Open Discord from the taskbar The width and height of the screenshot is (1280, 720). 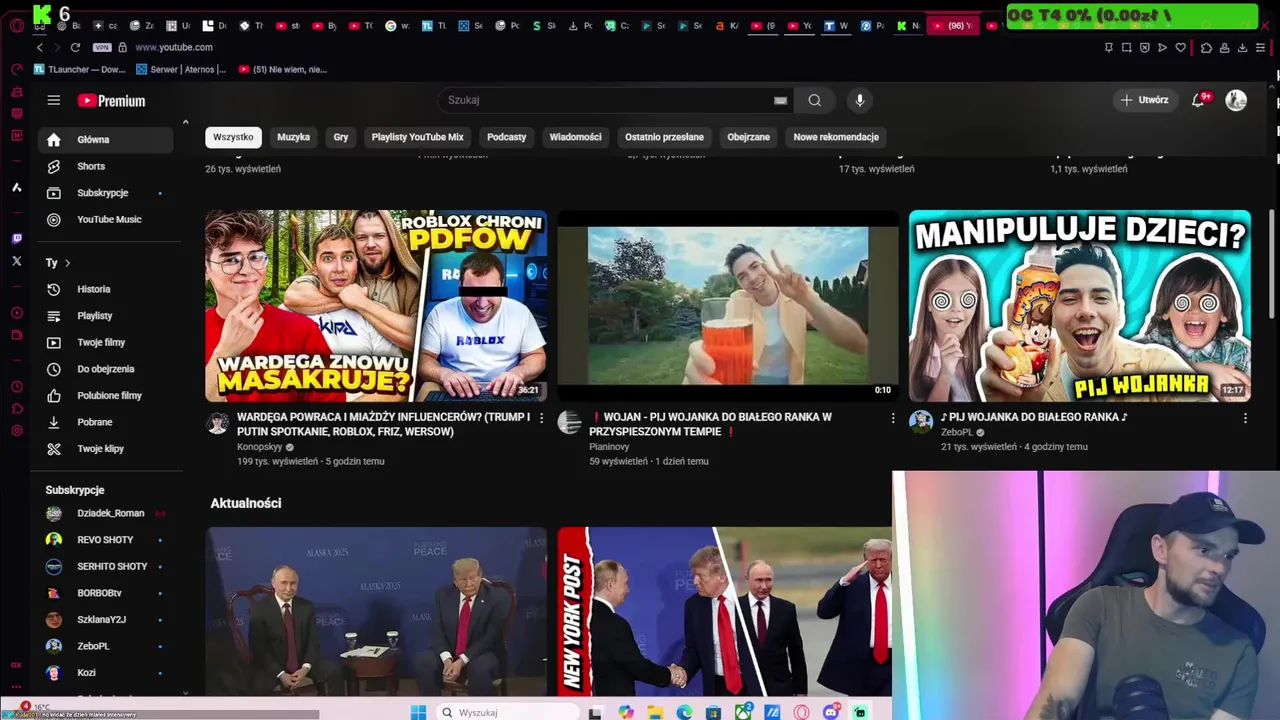(x=831, y=712)
